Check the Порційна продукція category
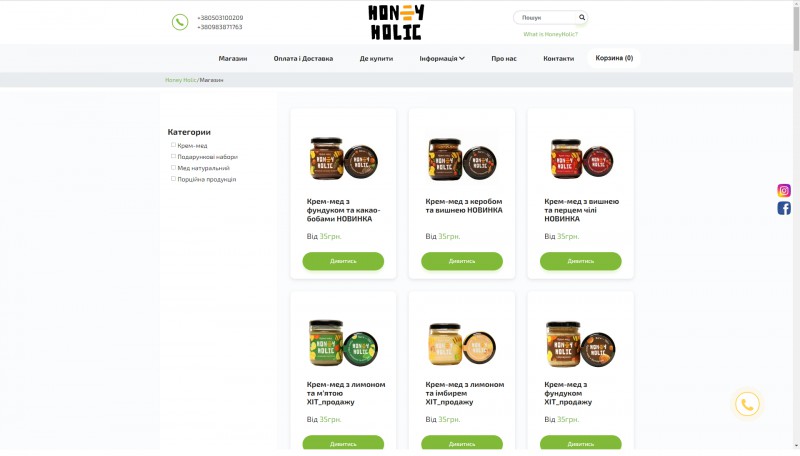 click(x=173, y=179)
